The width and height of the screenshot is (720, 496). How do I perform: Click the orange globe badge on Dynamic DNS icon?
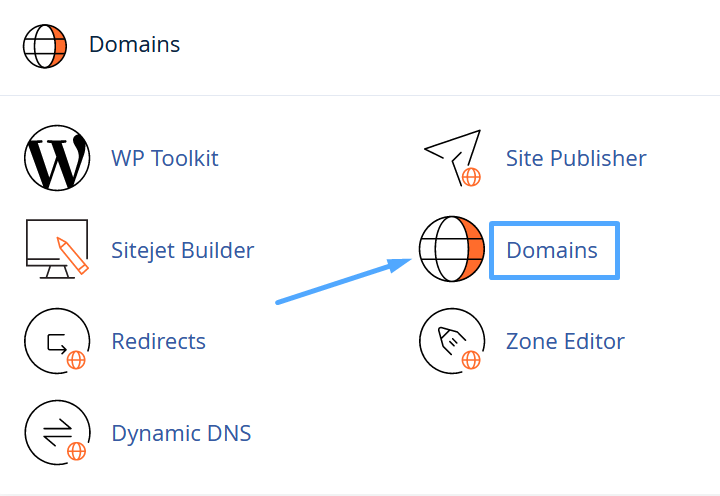[75, 451]
